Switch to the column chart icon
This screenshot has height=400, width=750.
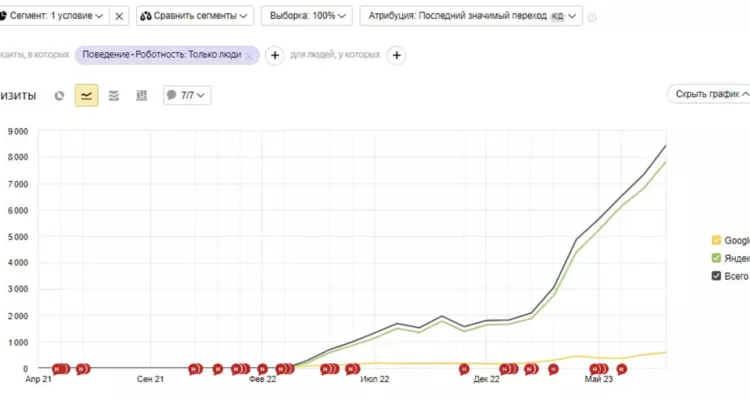[142, 96]
